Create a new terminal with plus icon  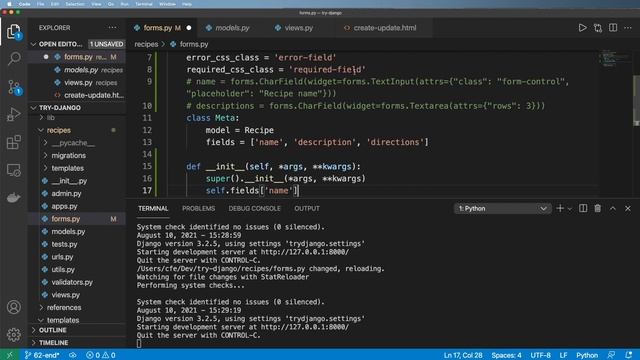[560, 208]
